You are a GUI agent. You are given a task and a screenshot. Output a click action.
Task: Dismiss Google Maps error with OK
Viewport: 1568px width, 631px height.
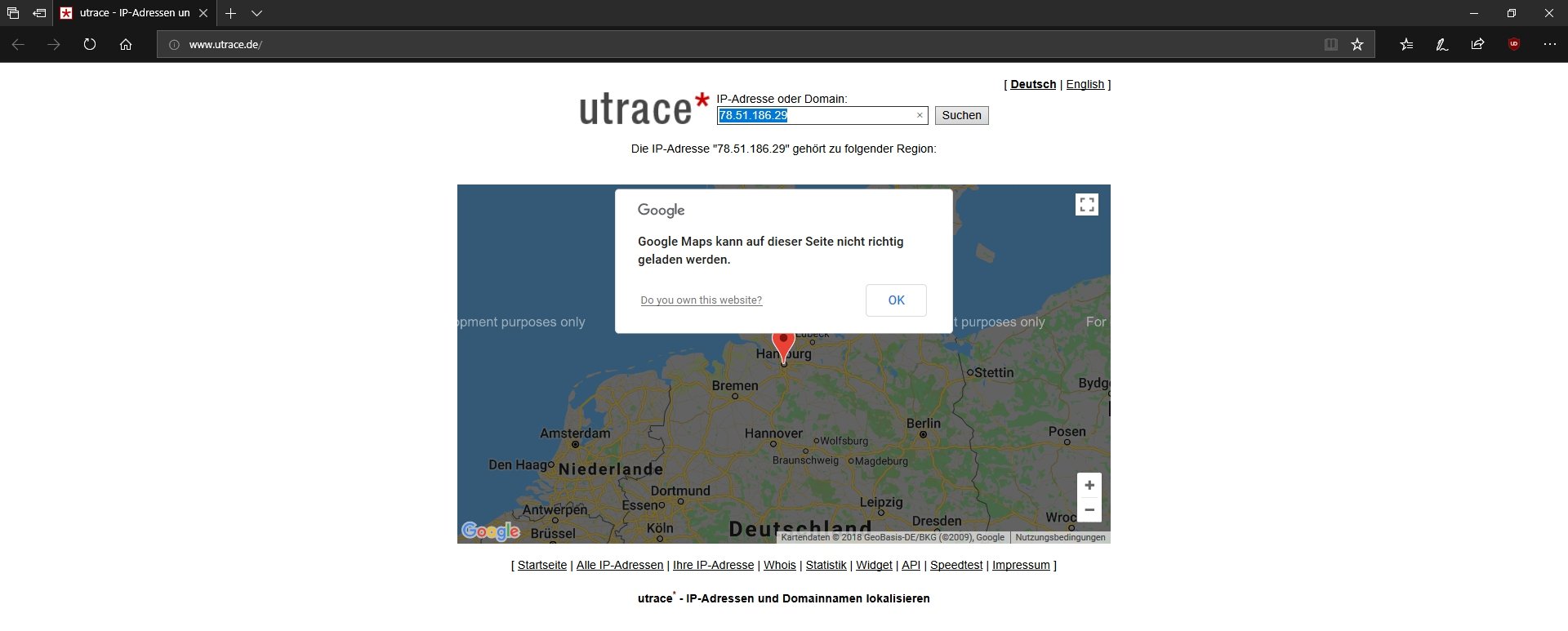click(x=896, y=300)
